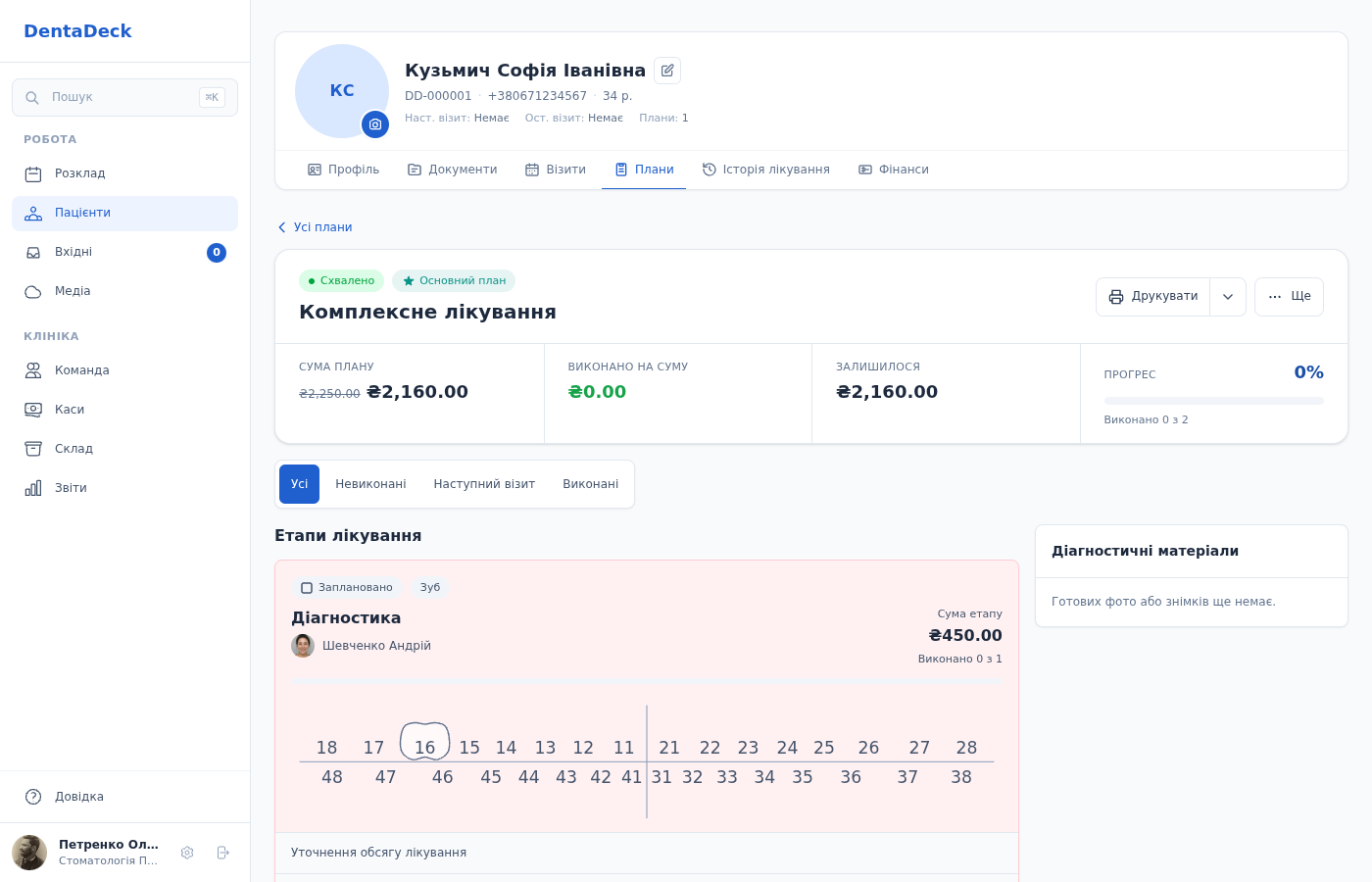
Task: Select the Плани tab
Action: (x=644, y=170)
